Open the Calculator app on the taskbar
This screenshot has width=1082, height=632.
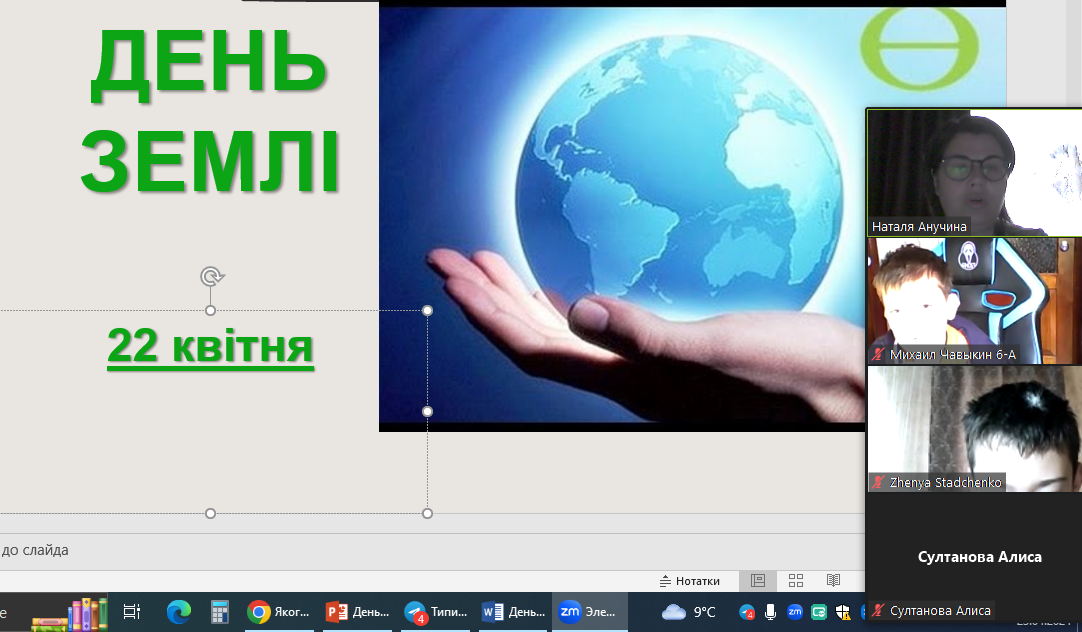(x=219, y=611)
